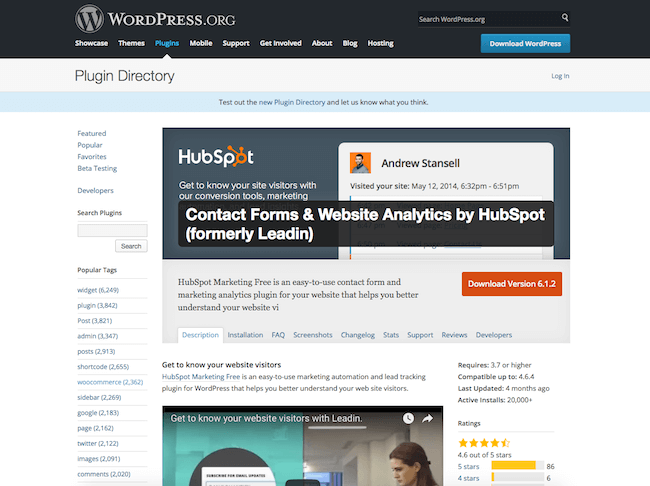Viewport: 650px width, 486px height.
Task: Click Andrew Stansell's avatar photo
Action: pyautogui.click(x=360, y=162)
